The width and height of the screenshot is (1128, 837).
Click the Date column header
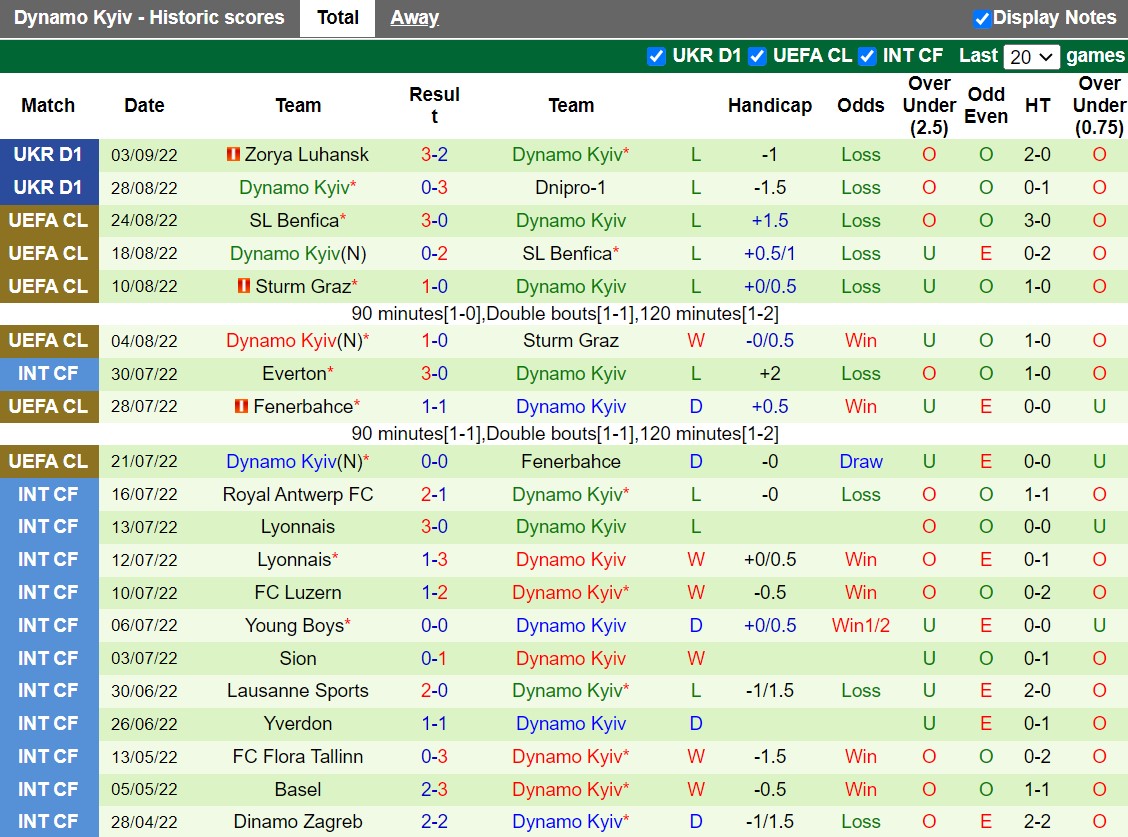[x=144, y=105]
